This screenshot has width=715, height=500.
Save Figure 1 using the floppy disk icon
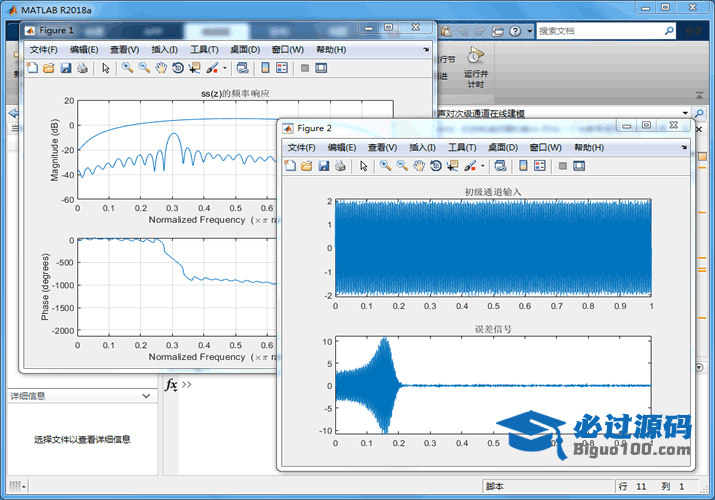pos(66,68)
